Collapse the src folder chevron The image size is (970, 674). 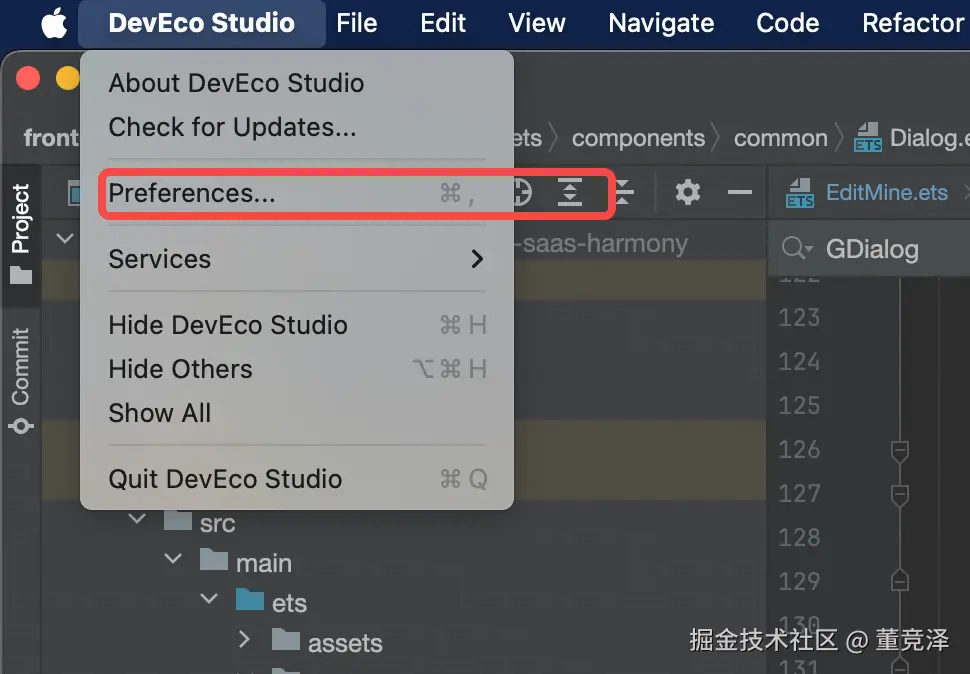coord(137,521)
